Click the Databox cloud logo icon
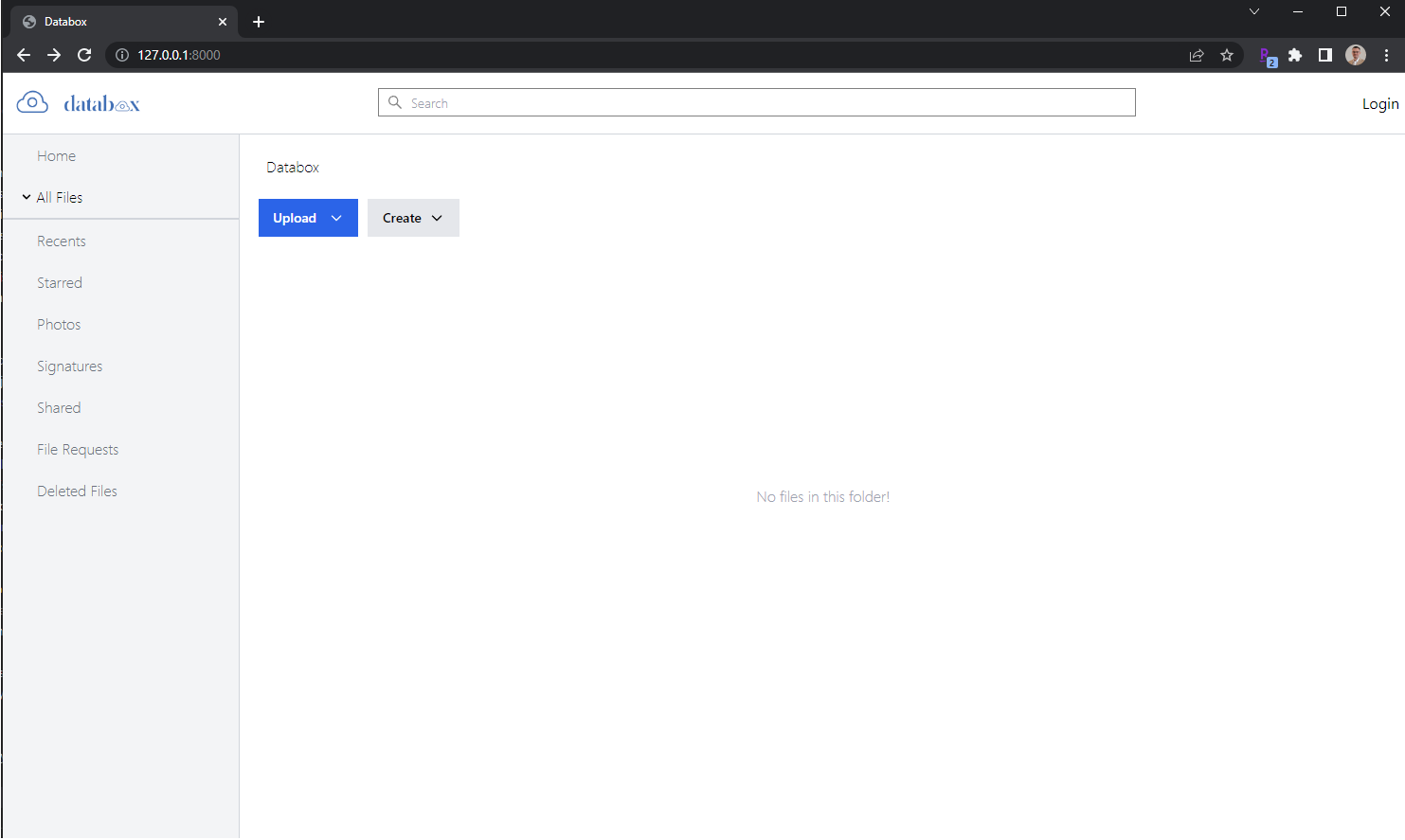Screen dimensions: 1405x840 (x=32, y=102)
